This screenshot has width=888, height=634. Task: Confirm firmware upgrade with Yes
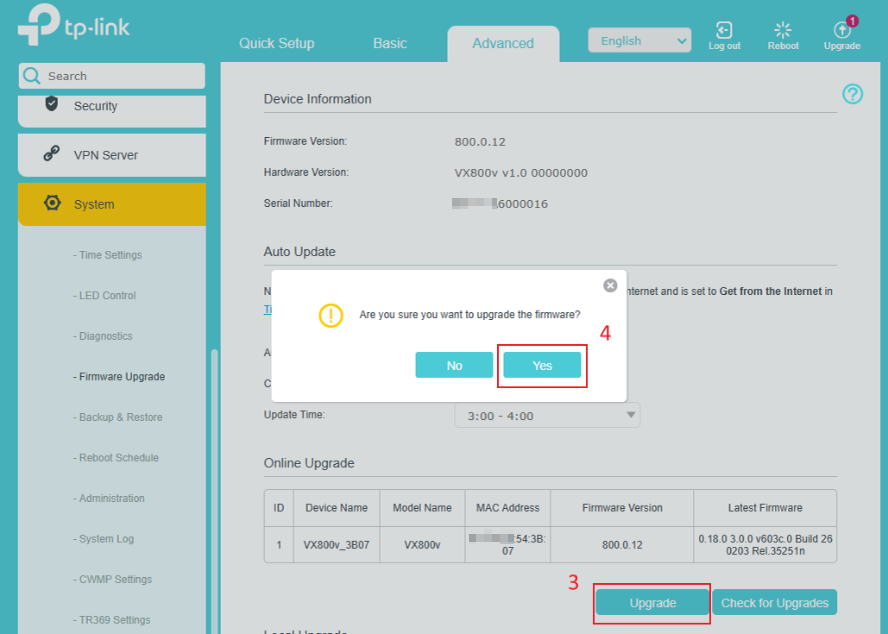click(x=542, y=366)
